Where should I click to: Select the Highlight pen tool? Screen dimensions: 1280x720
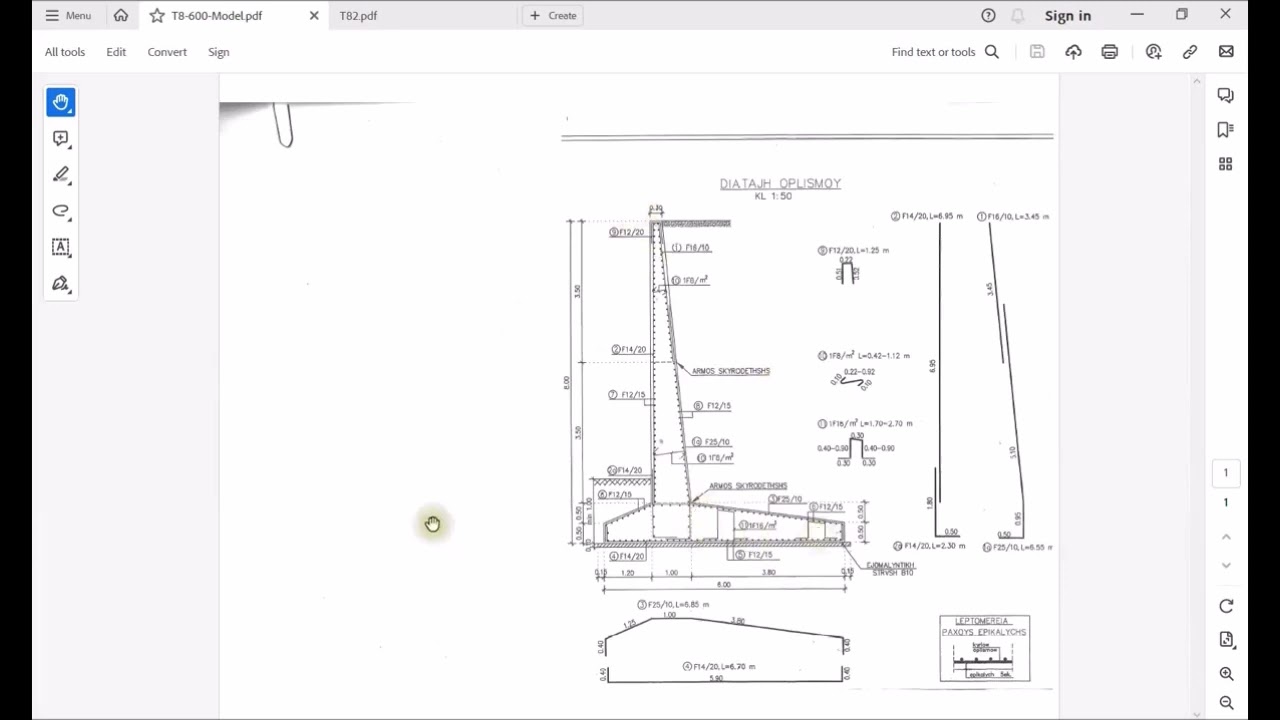(61, 175)
